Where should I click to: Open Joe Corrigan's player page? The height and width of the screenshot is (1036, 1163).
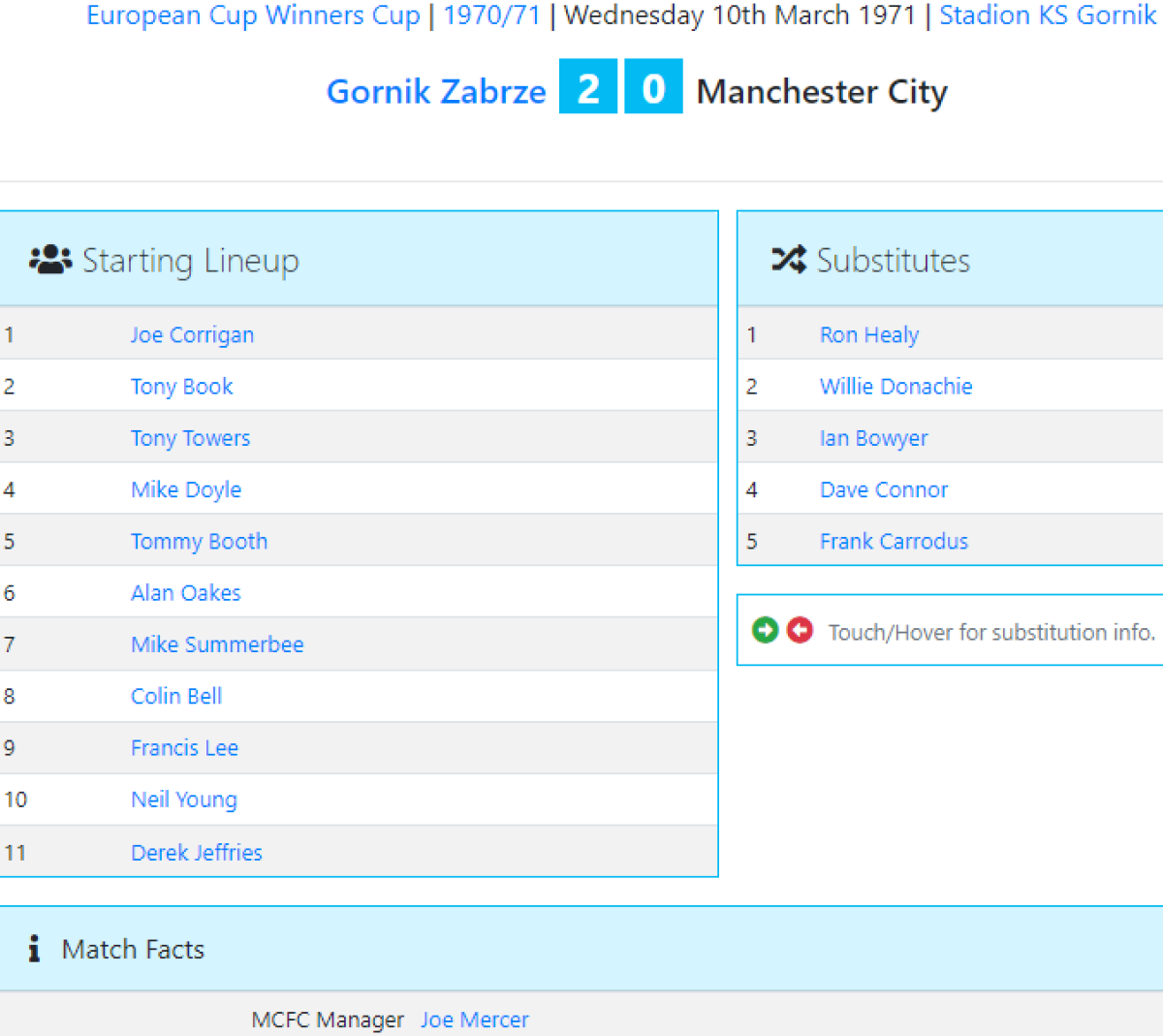coord(192,334)
